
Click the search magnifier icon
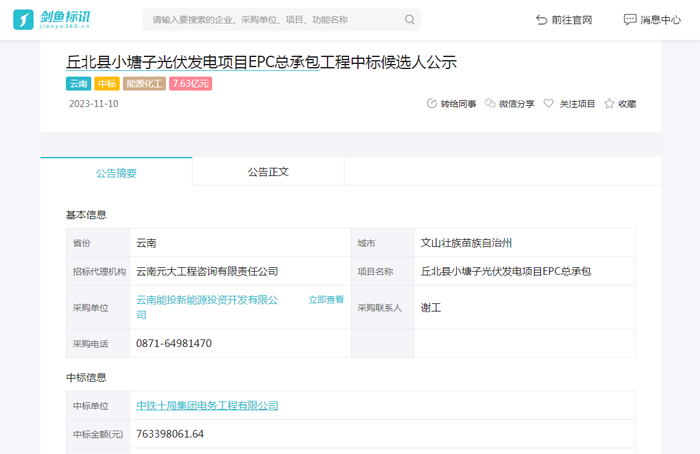click(409, 20)
